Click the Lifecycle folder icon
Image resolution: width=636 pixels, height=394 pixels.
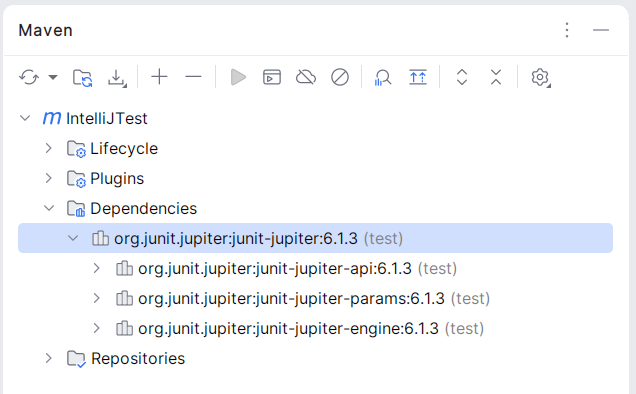[76, 149]
